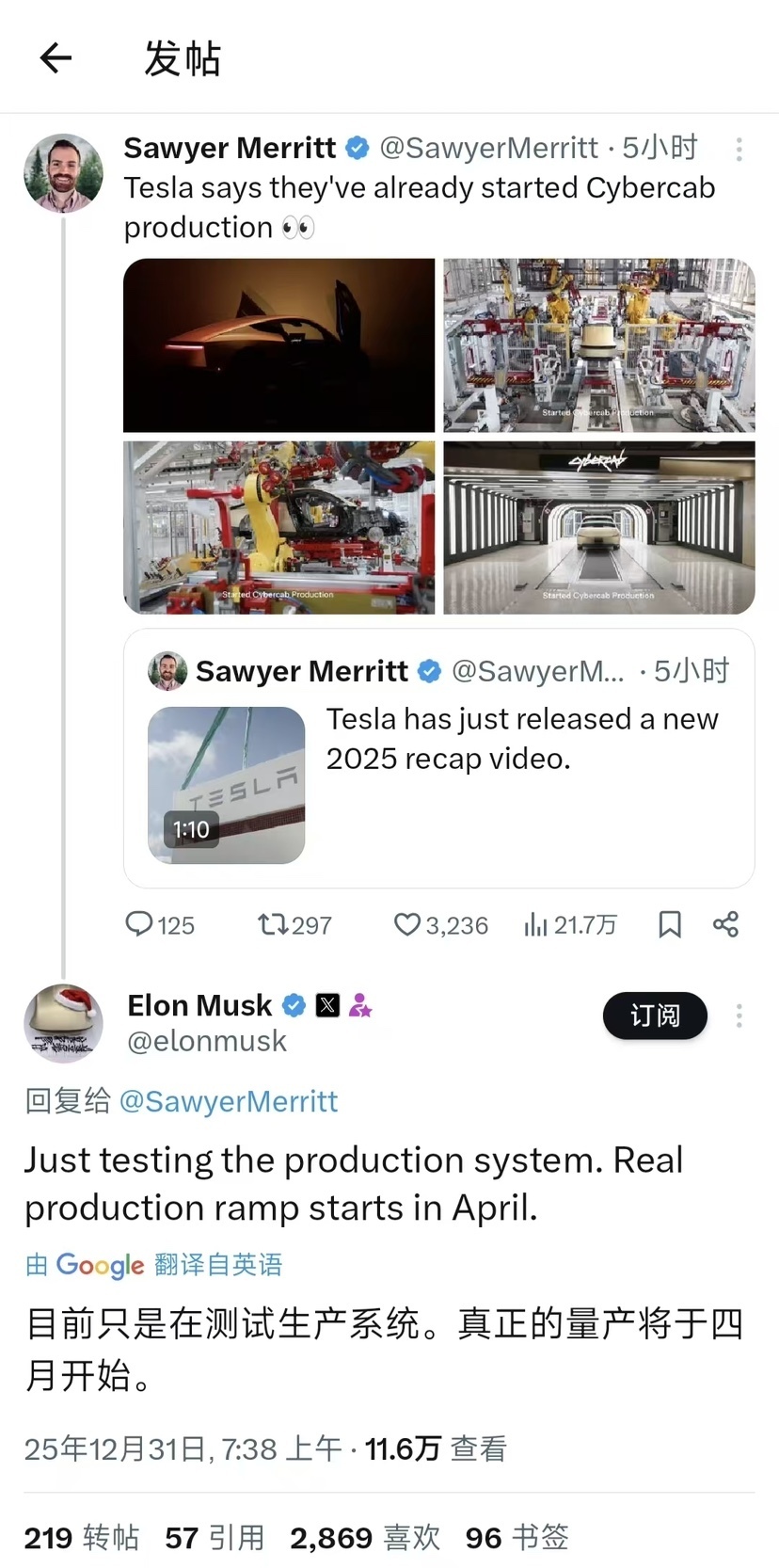779x1568 pixels.
Task: Share Sawyer Merritt's post
Action: (725, 924)
